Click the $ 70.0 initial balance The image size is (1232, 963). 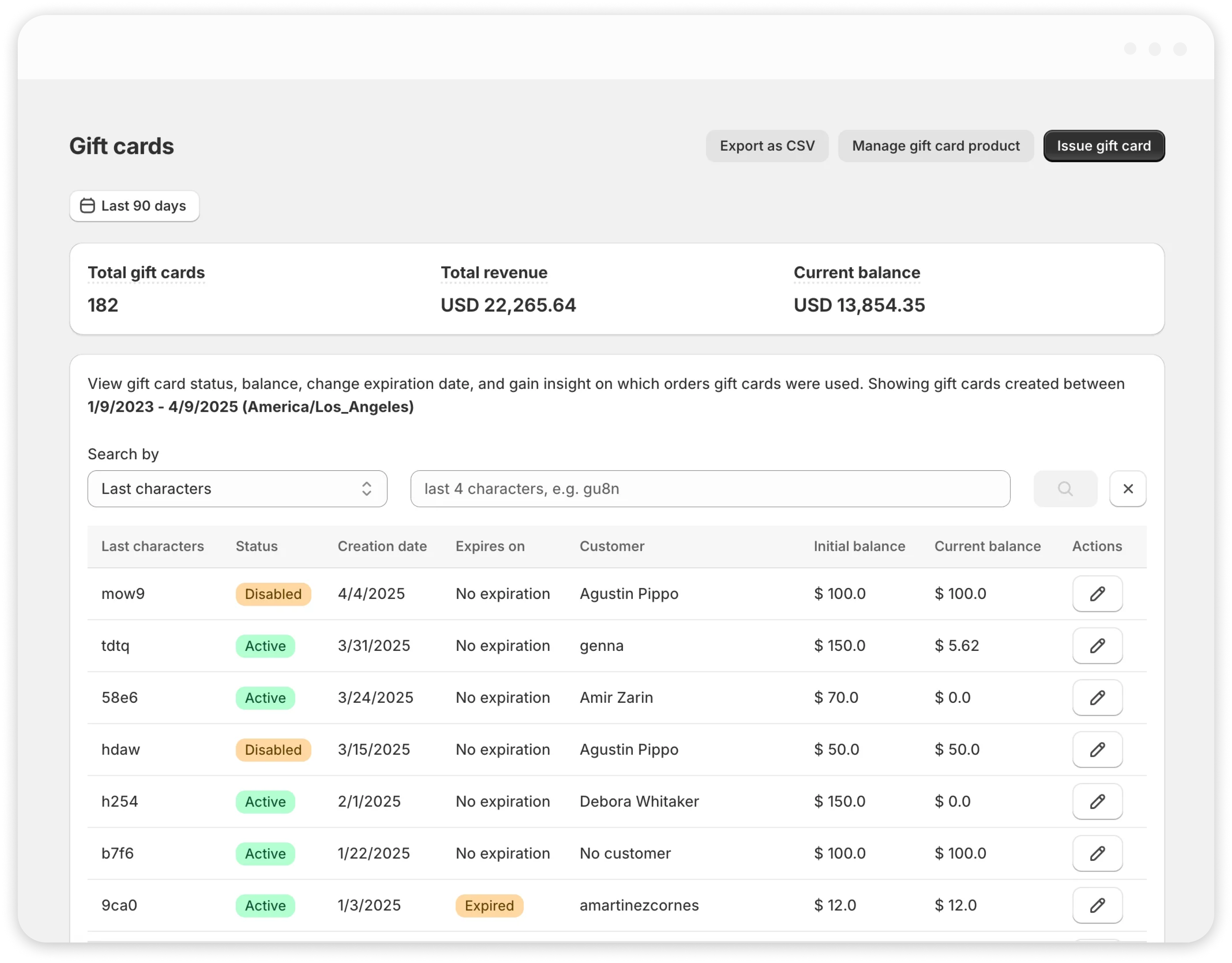(x=836, y=697)
